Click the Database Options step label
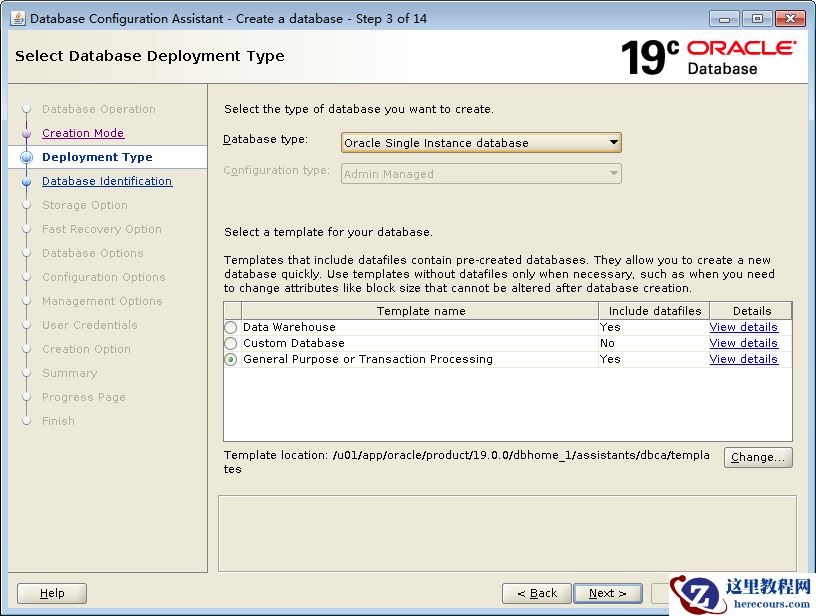The width and height of the screenshot is (816, 616). 93,253
